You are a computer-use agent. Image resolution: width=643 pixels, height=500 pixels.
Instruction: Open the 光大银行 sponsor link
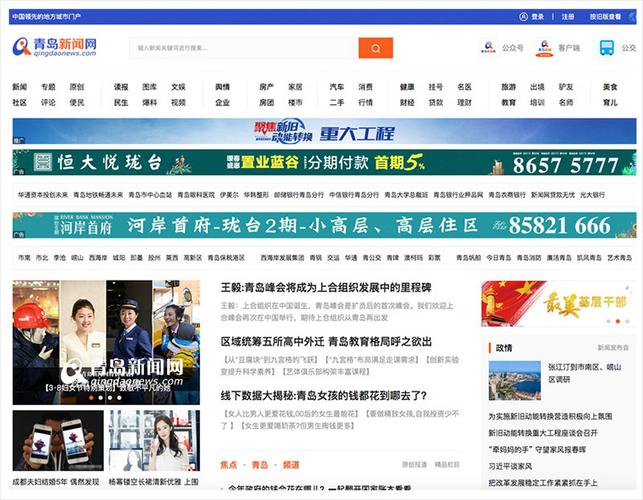tap(592, 195)
